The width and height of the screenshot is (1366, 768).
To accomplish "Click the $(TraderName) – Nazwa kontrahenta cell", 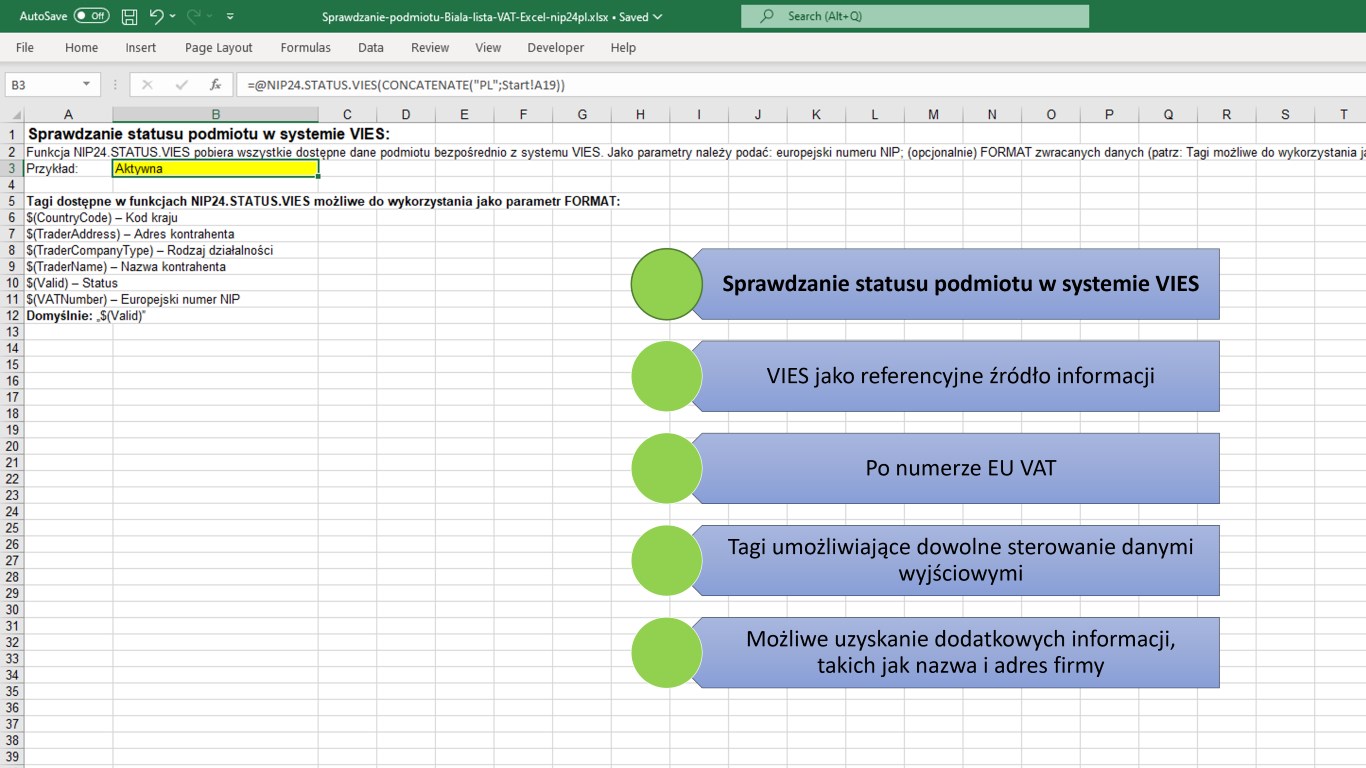I will click(x=126, y=267).
